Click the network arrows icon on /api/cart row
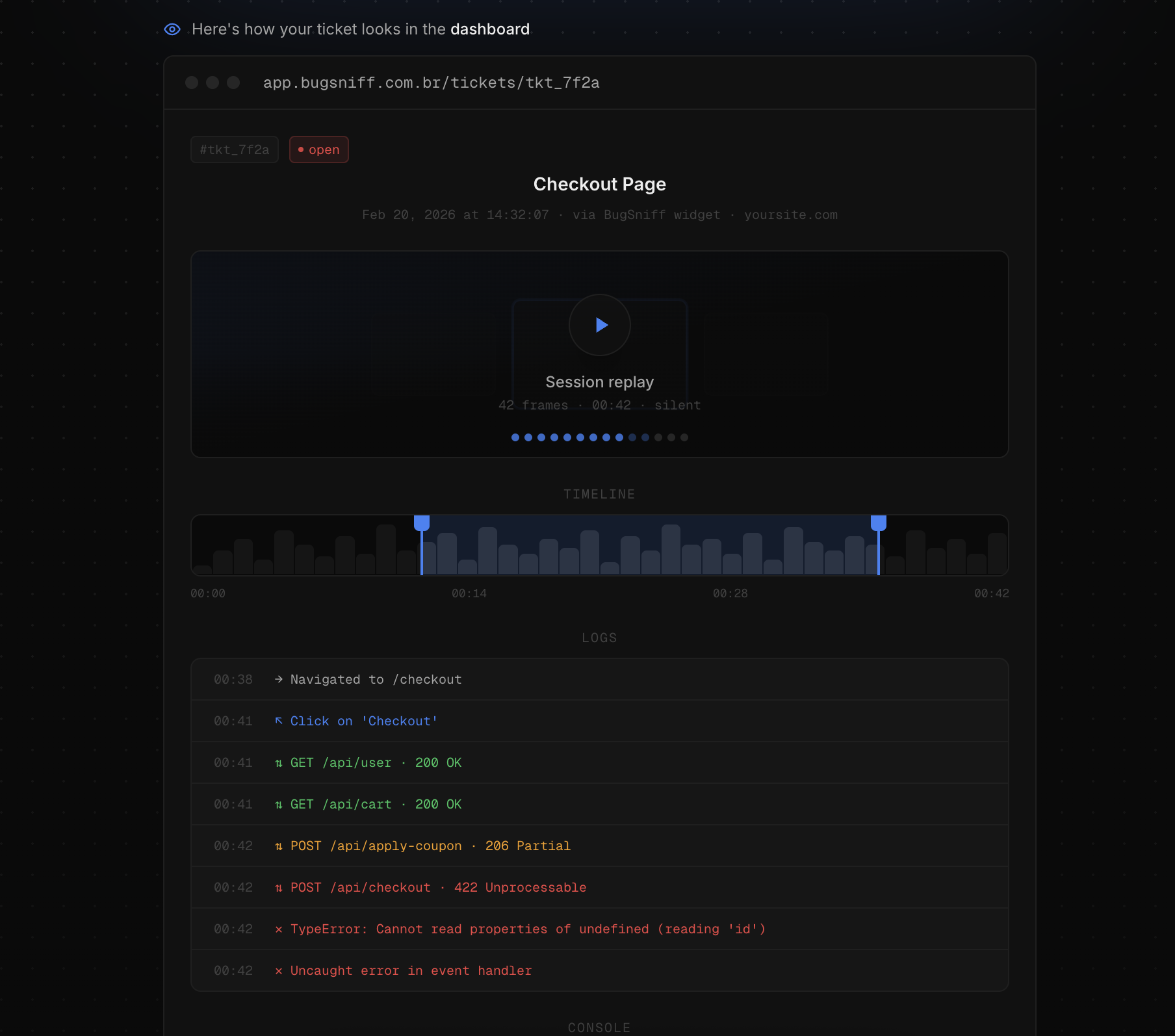 pyautogui.click(x=279, y=805)
